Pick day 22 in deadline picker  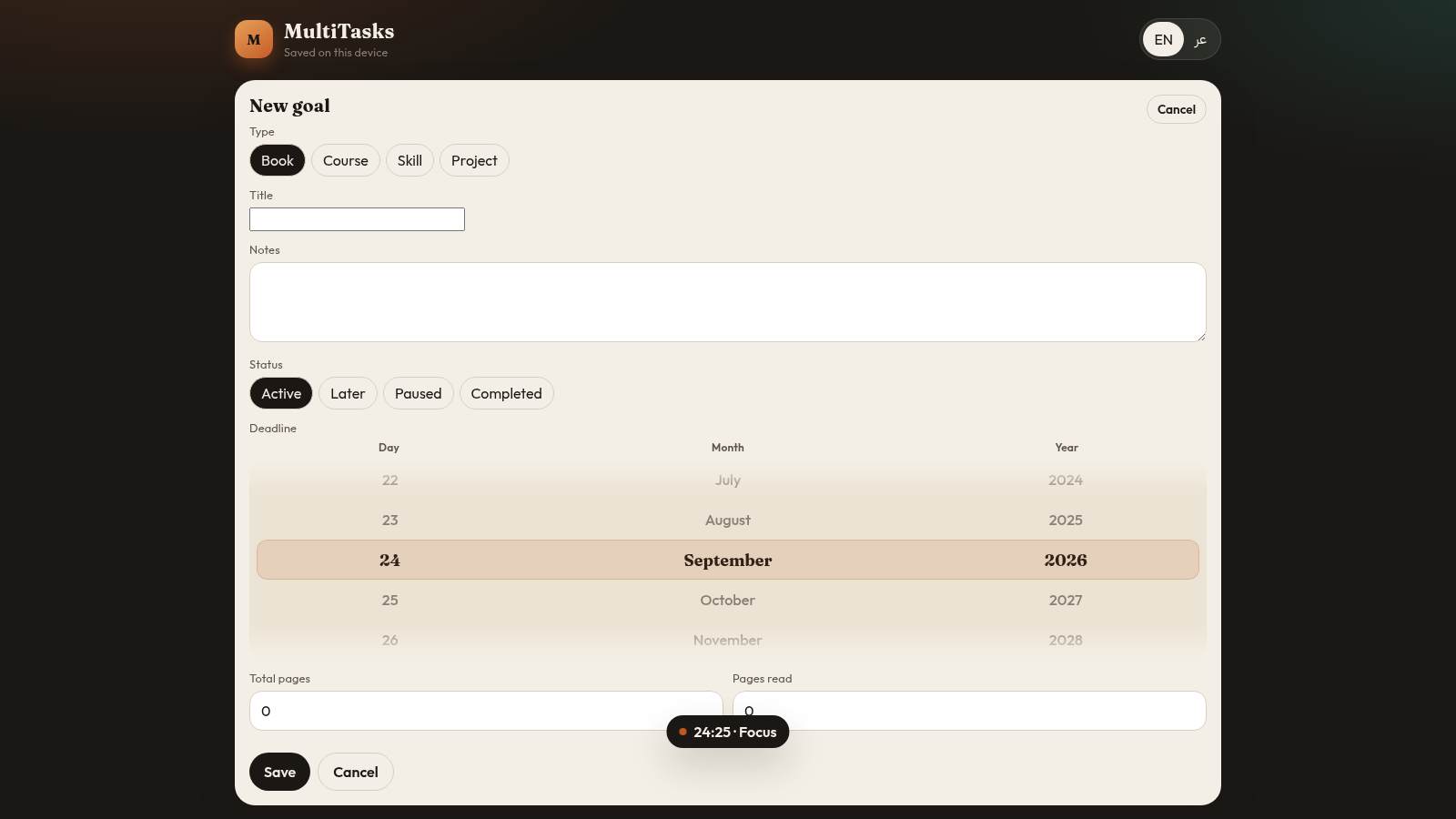[x=389, y=480]
